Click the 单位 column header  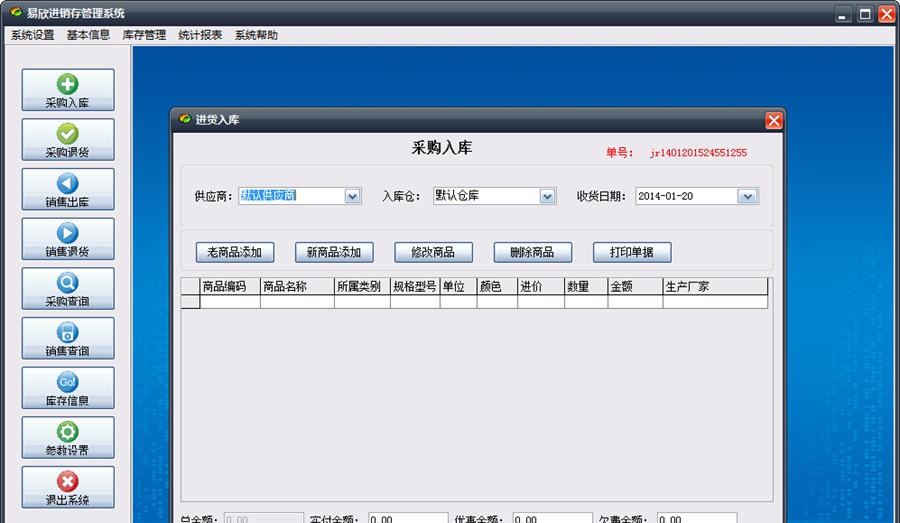(x=459, y=286)
